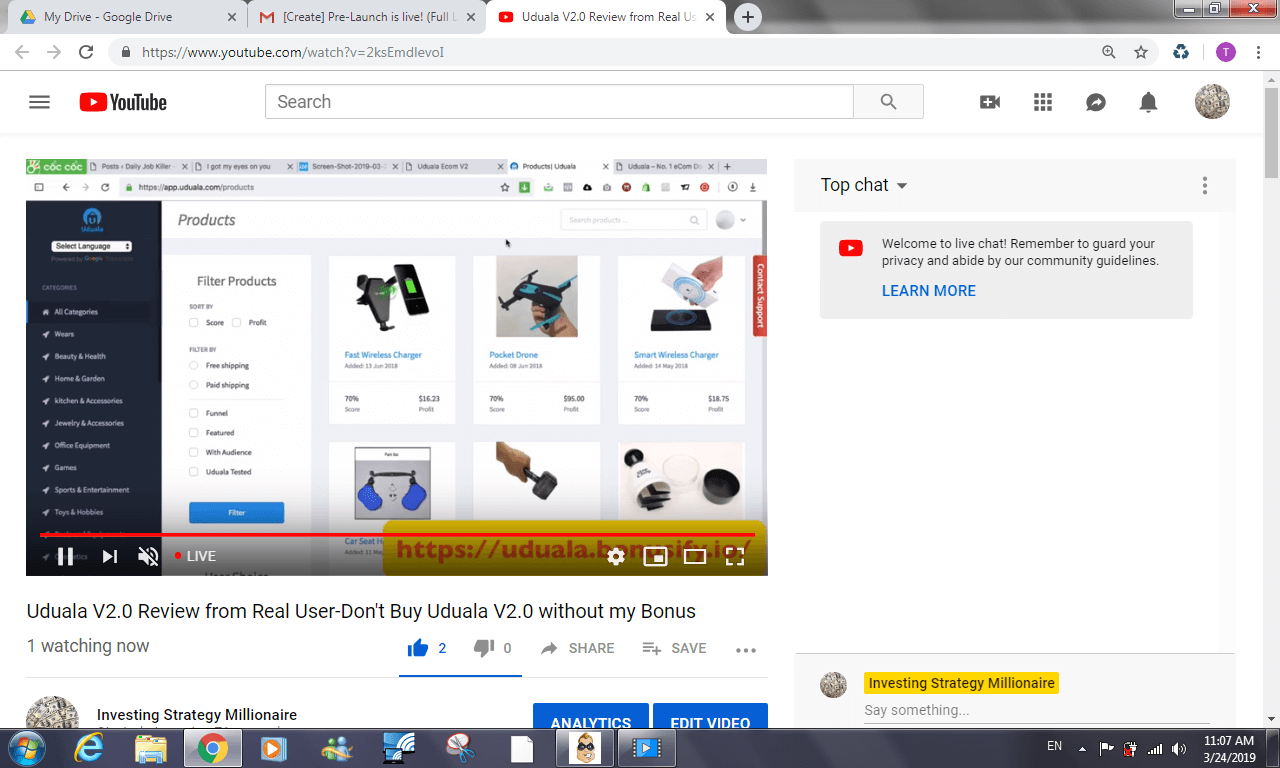
Task: Click the YouTube search magnifier button
Action: coord(888,102)
